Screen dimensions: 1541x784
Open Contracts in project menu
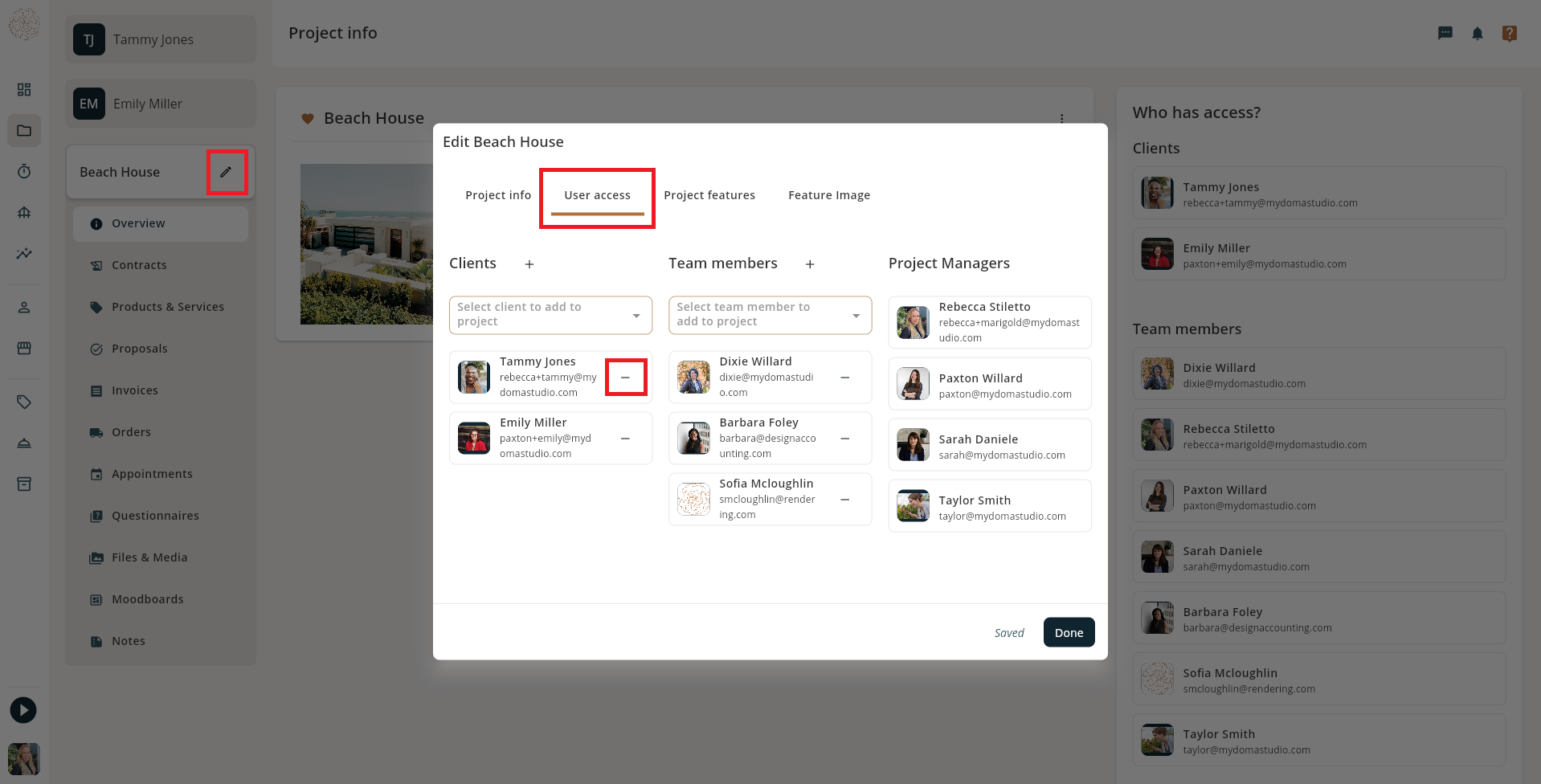161,265
